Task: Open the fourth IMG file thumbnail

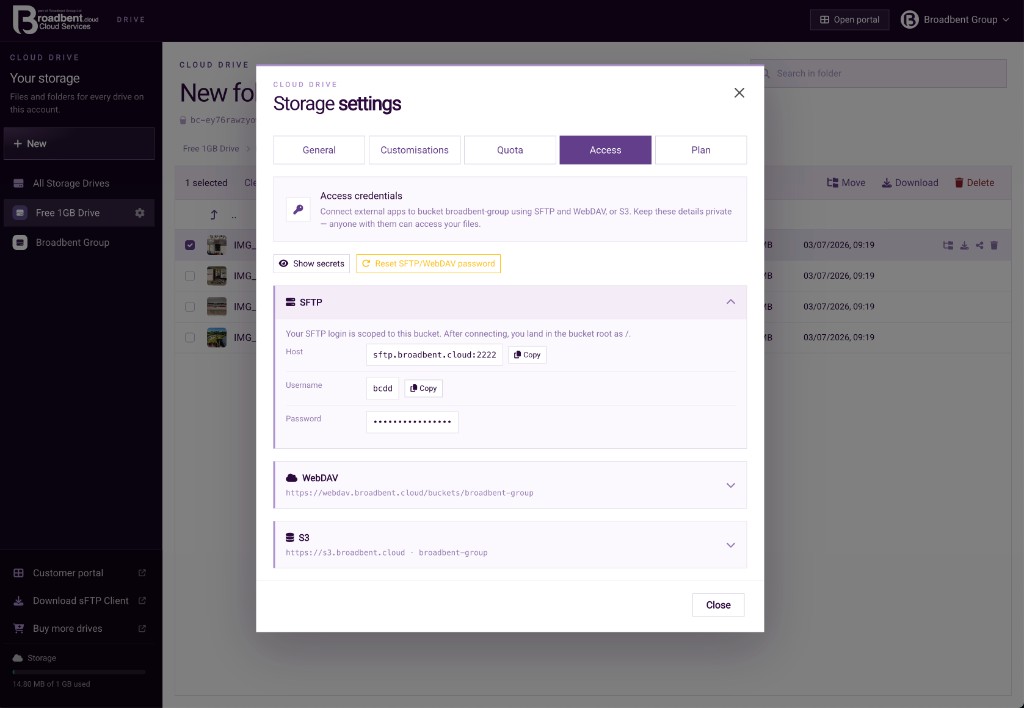Action: click(217, 337)
